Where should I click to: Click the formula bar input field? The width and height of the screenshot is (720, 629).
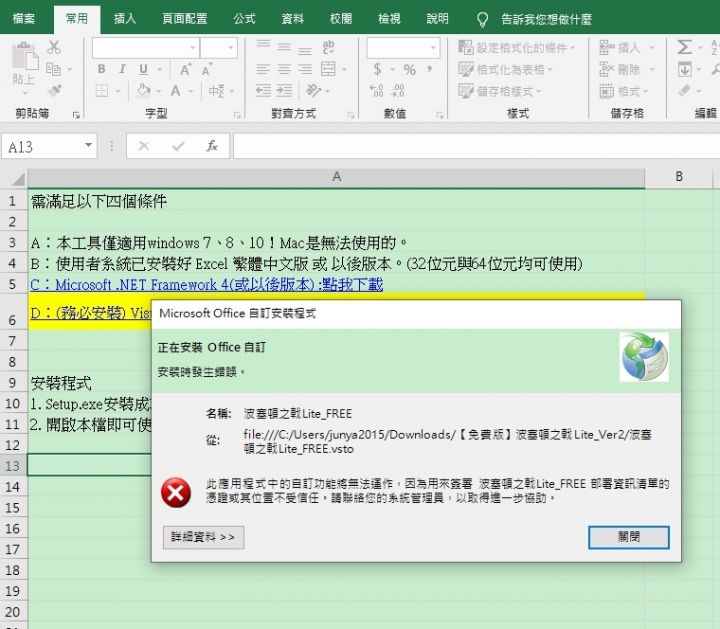point(476,146)
